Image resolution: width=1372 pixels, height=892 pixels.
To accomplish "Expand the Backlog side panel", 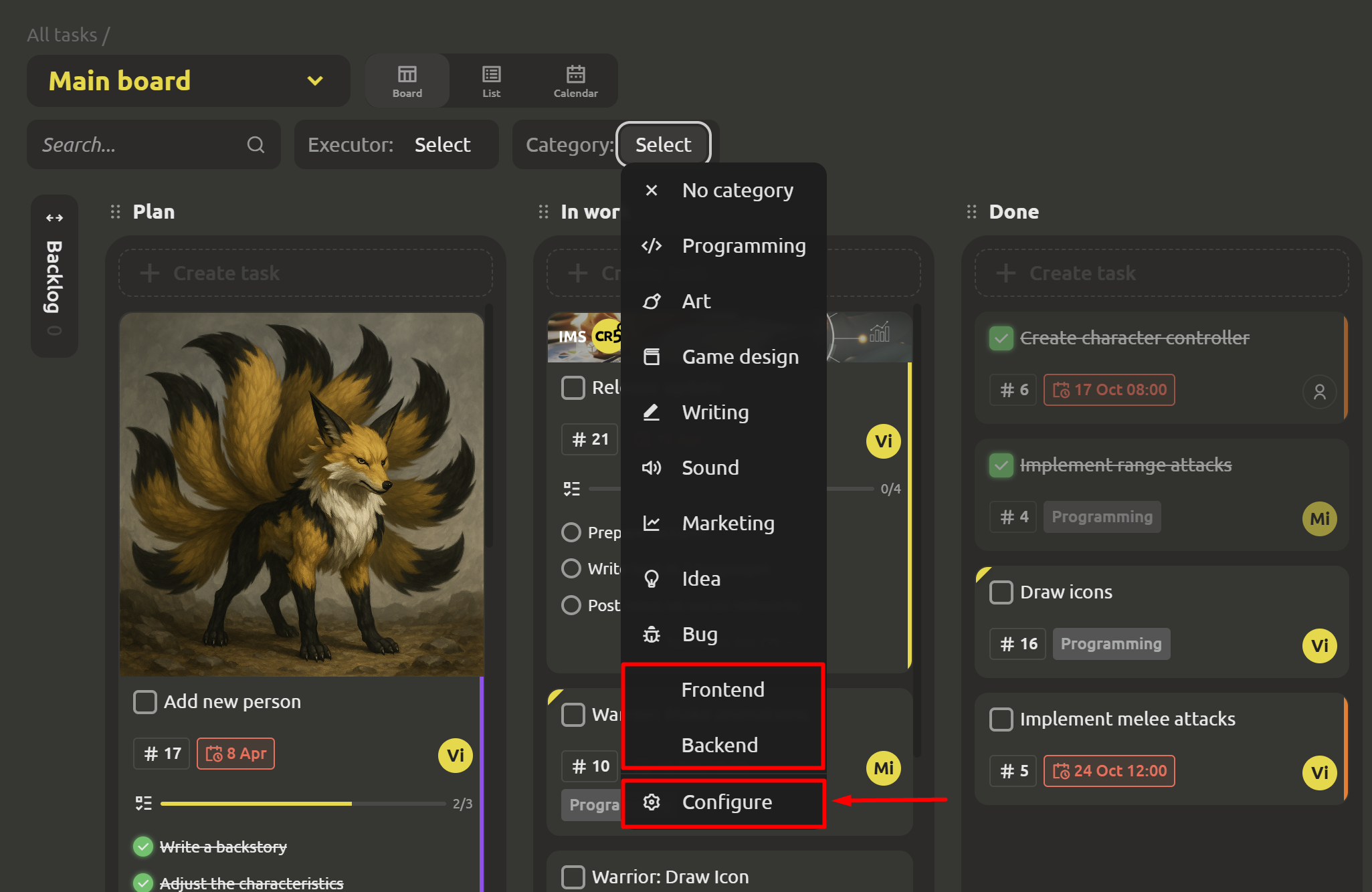I will (x=54, y=276).
